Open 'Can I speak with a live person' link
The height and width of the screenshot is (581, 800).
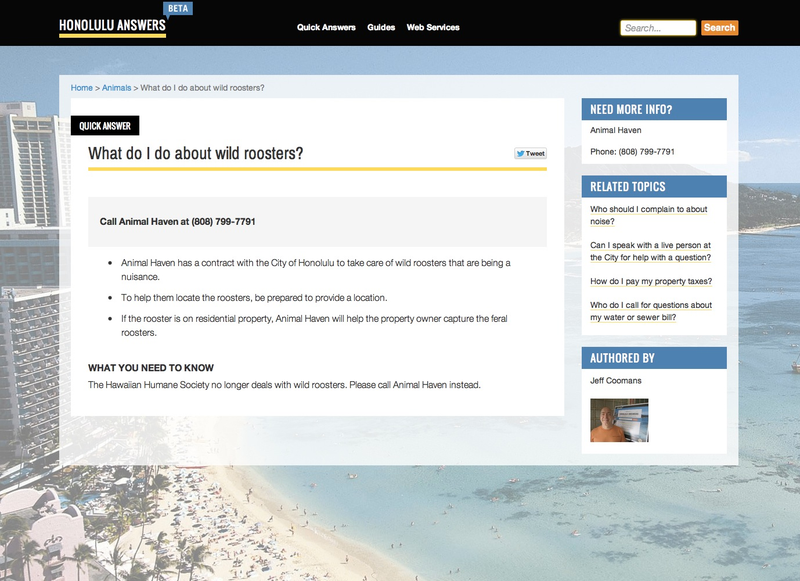pos(651,251)
